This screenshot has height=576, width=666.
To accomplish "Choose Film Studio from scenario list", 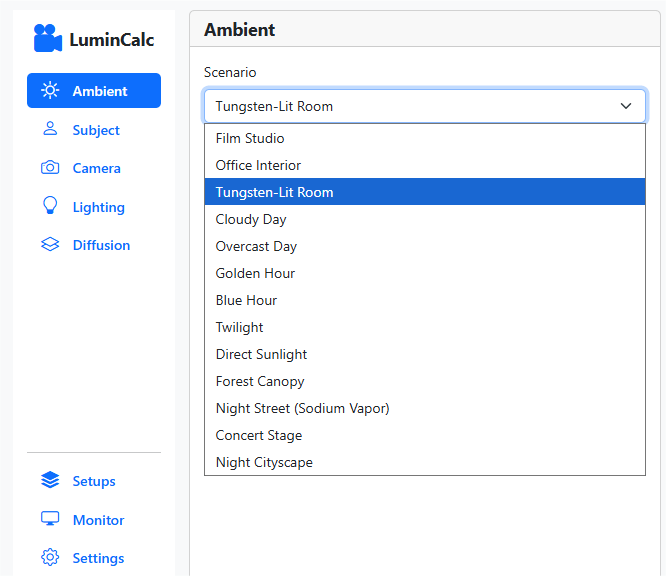I will [x=250, y=138].
